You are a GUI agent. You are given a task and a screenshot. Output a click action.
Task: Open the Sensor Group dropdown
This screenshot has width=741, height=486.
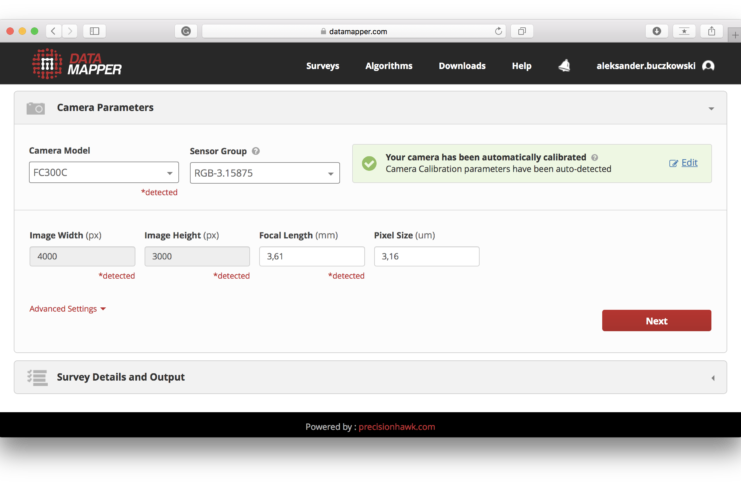click(x=264, y=173)
